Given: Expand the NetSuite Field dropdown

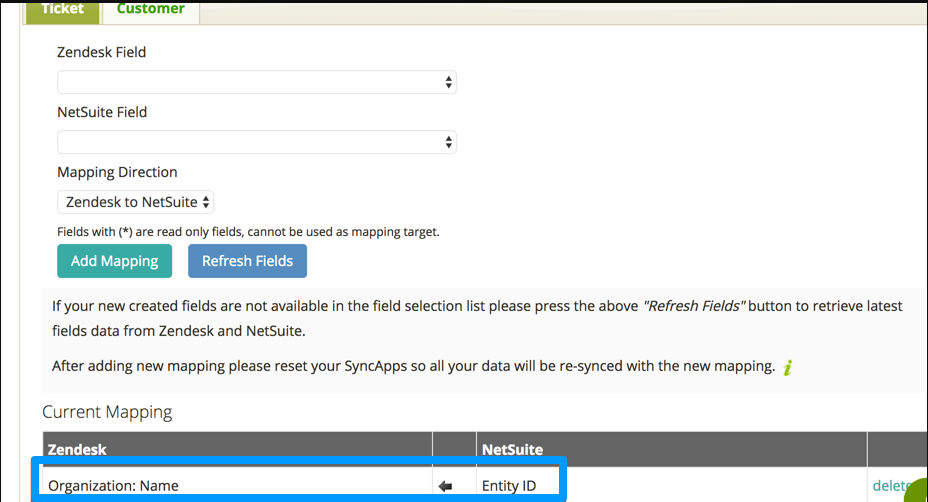Looking at the screenshot, I should pos(256,142).
